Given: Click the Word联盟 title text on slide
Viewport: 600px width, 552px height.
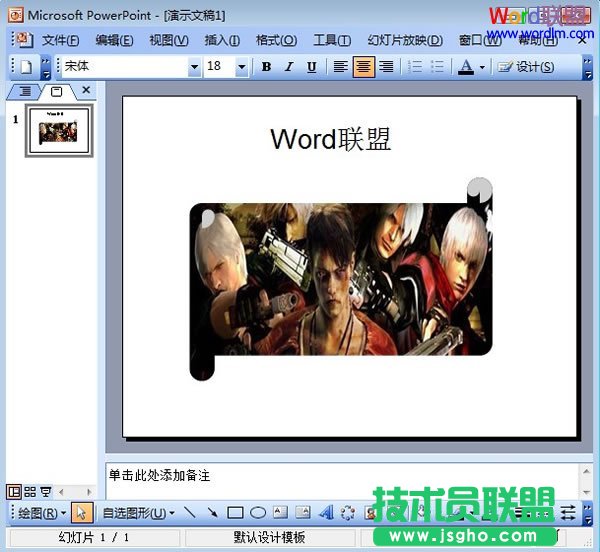Looking at the screenshot, I should point(331,139).
